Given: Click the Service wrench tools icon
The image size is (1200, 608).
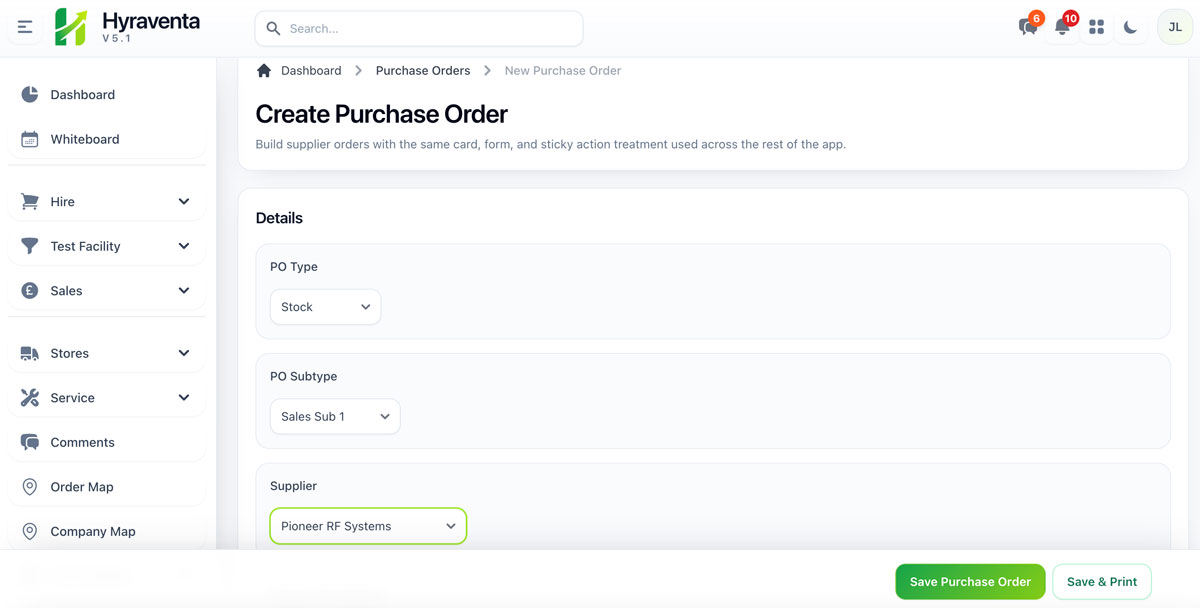Looking at the screenshot, I should pyautogui.click(x=30, y=398).
